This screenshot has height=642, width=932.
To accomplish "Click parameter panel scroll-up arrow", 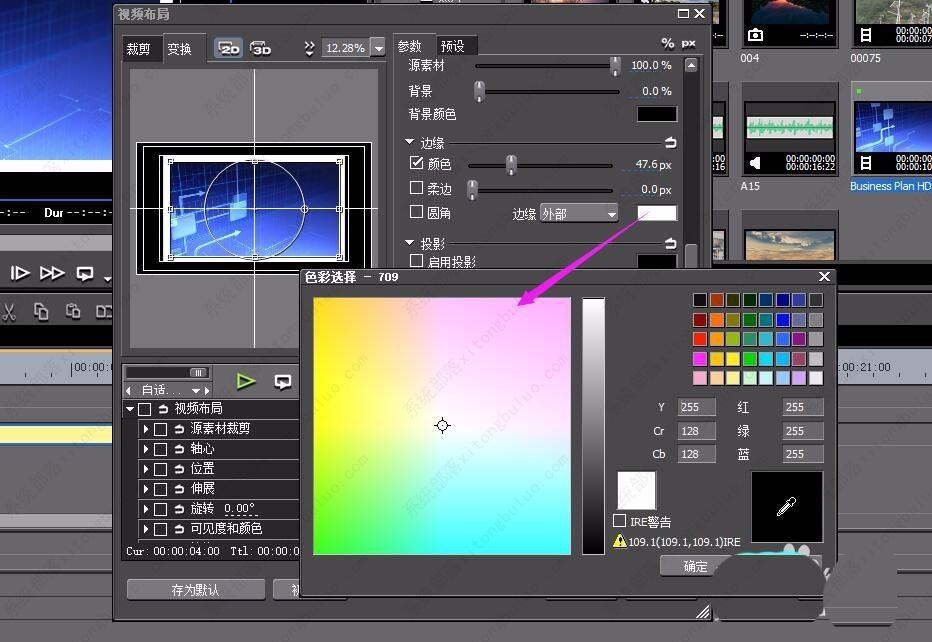I will (691, 65).
